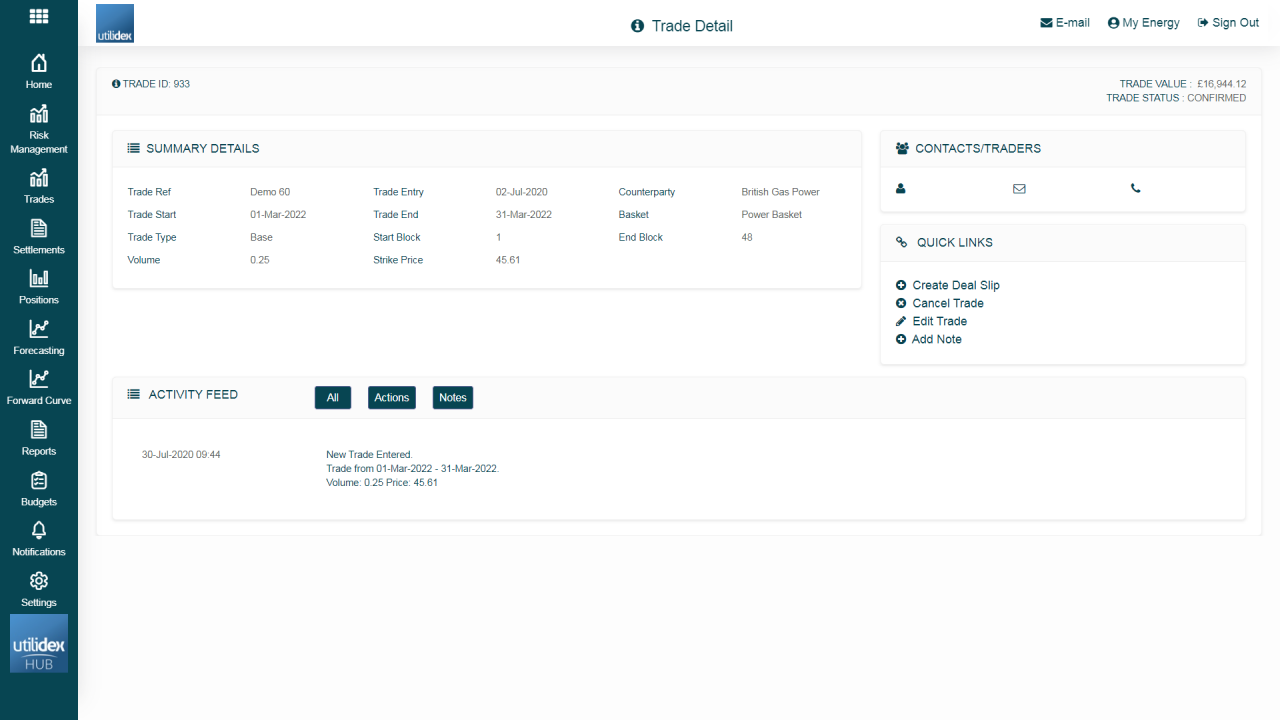The width and height of the screenshot is (1280, 720).
Task: View trader details with the person icon
Action: (x=901, y=188)
